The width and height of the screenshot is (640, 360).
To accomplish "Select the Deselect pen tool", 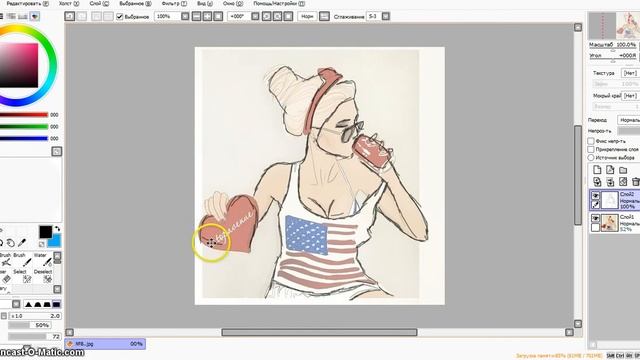I will [43, 276].
